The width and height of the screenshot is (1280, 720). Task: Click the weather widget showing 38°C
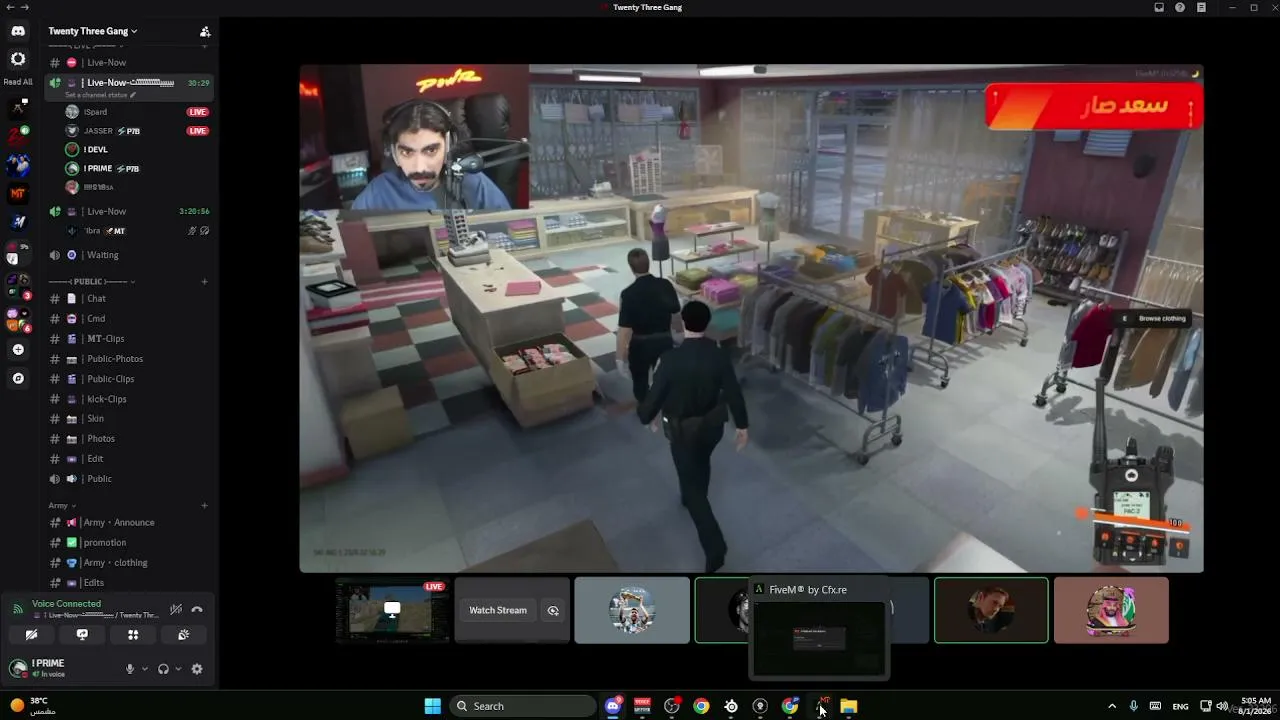[x=35, y=705]
